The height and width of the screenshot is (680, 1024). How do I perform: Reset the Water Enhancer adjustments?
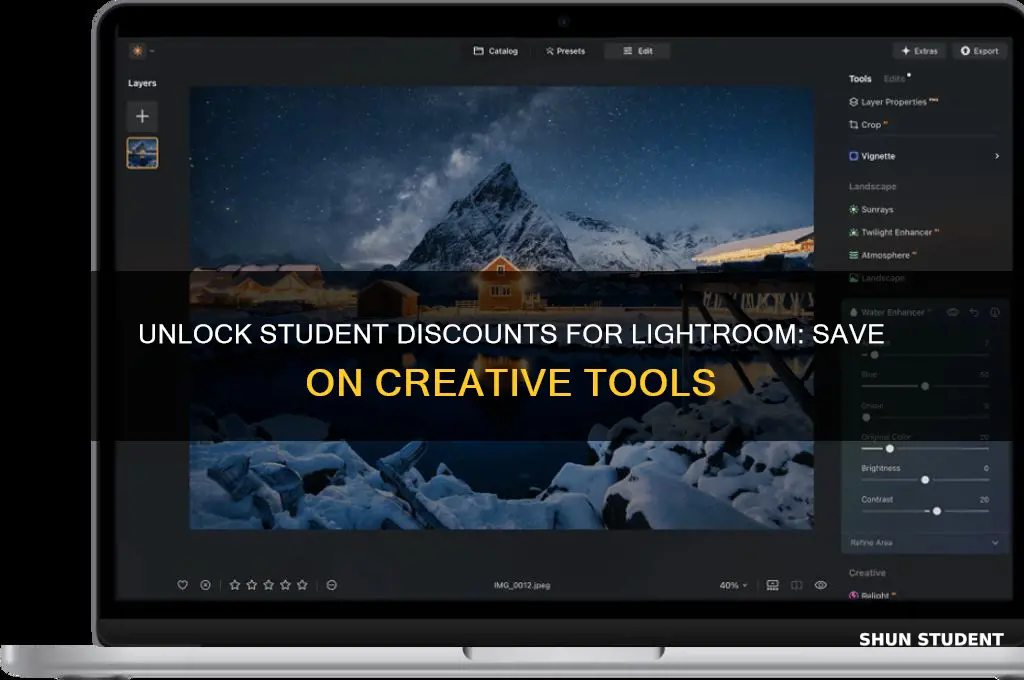[x=974, y=312]
